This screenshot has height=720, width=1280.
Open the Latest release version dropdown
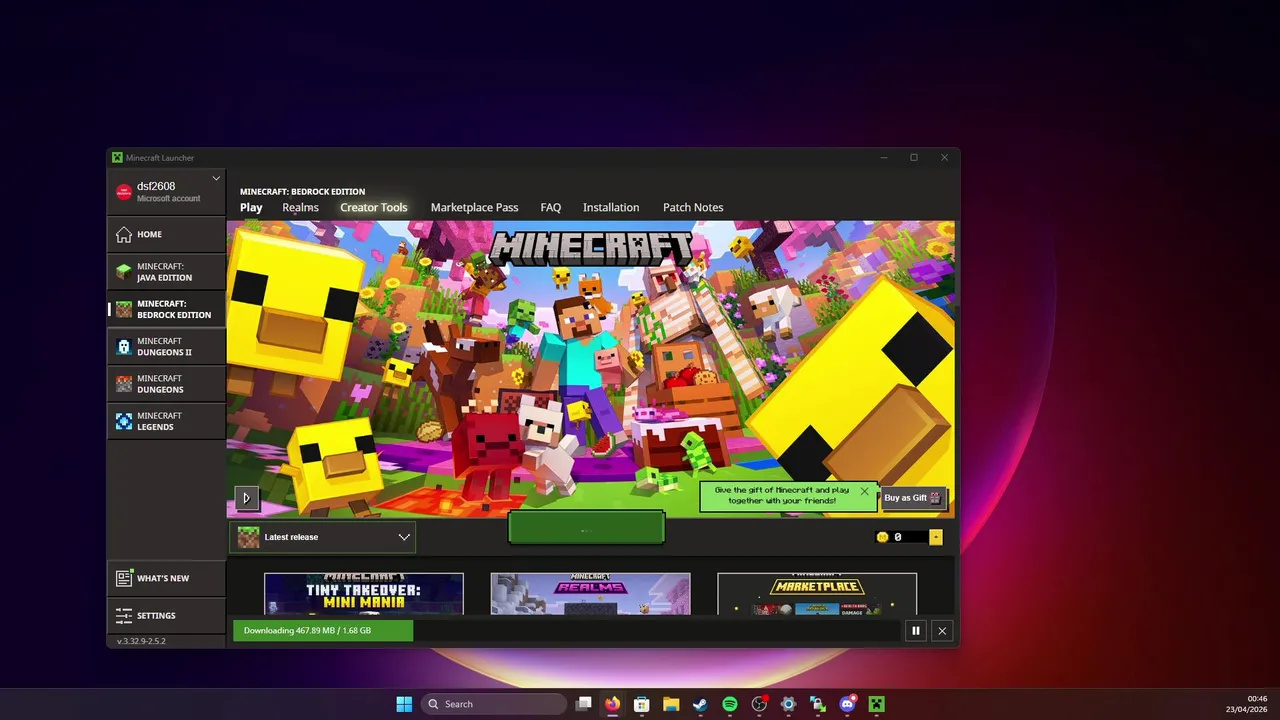(x=322, y=537)
